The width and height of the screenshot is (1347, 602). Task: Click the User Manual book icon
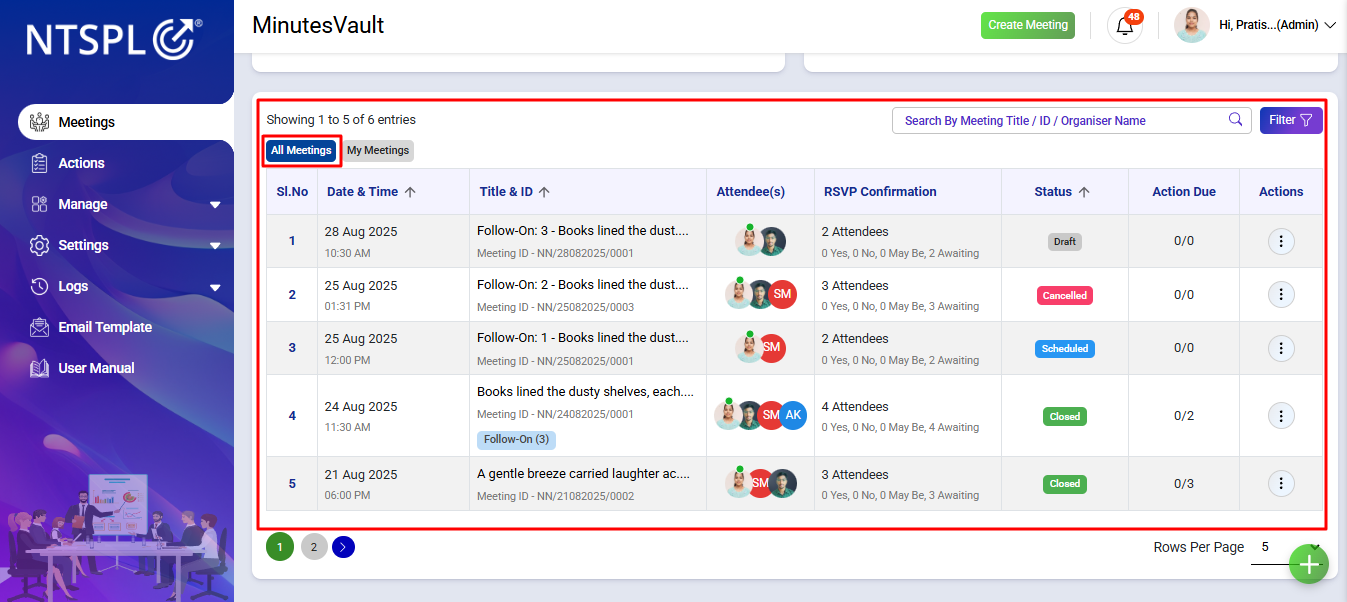pyautogui.click(x=40, y=368)
